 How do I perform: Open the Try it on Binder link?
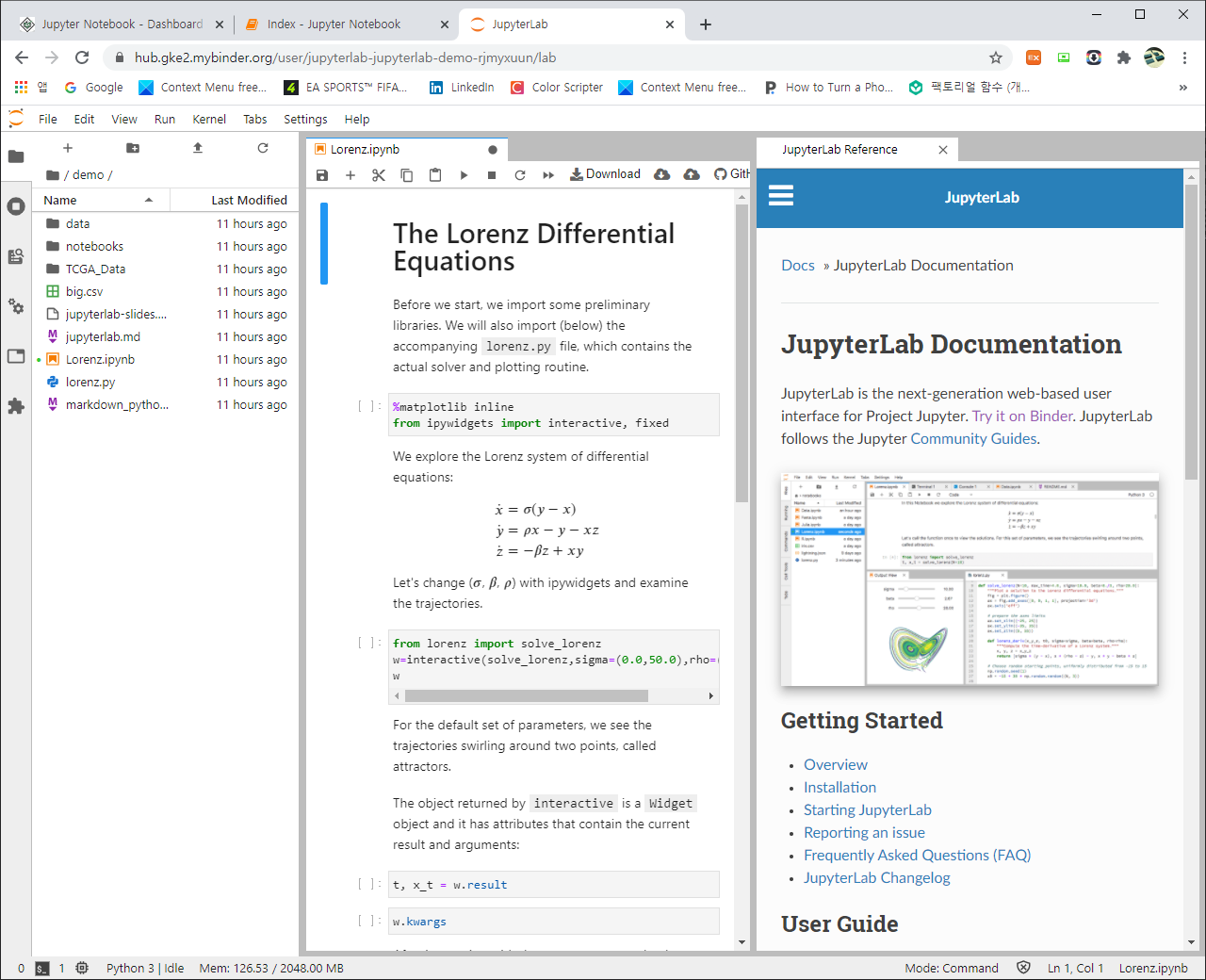coord(1022,416)
